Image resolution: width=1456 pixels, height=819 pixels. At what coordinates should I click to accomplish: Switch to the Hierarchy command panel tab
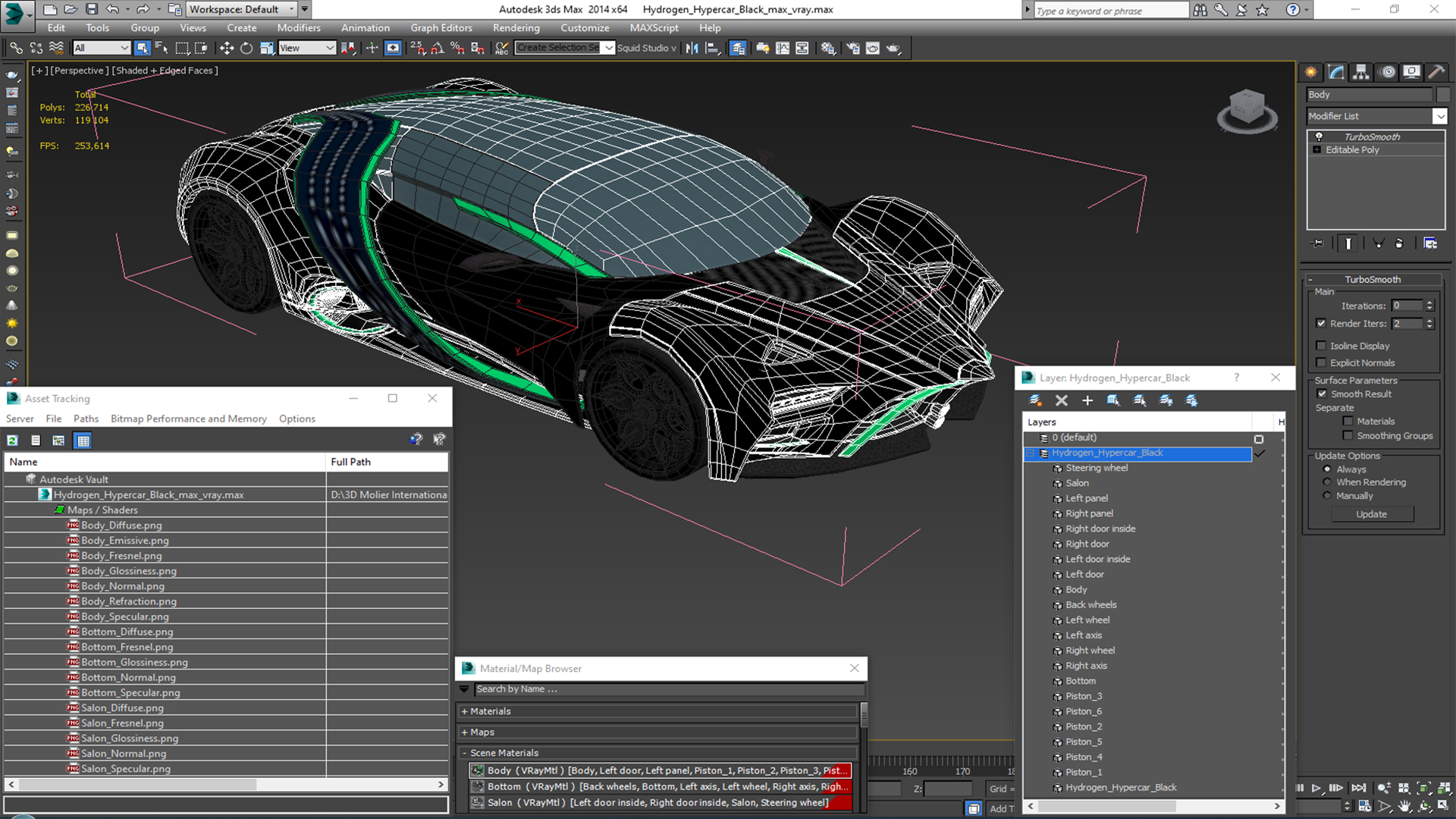tap(1361, 72)
